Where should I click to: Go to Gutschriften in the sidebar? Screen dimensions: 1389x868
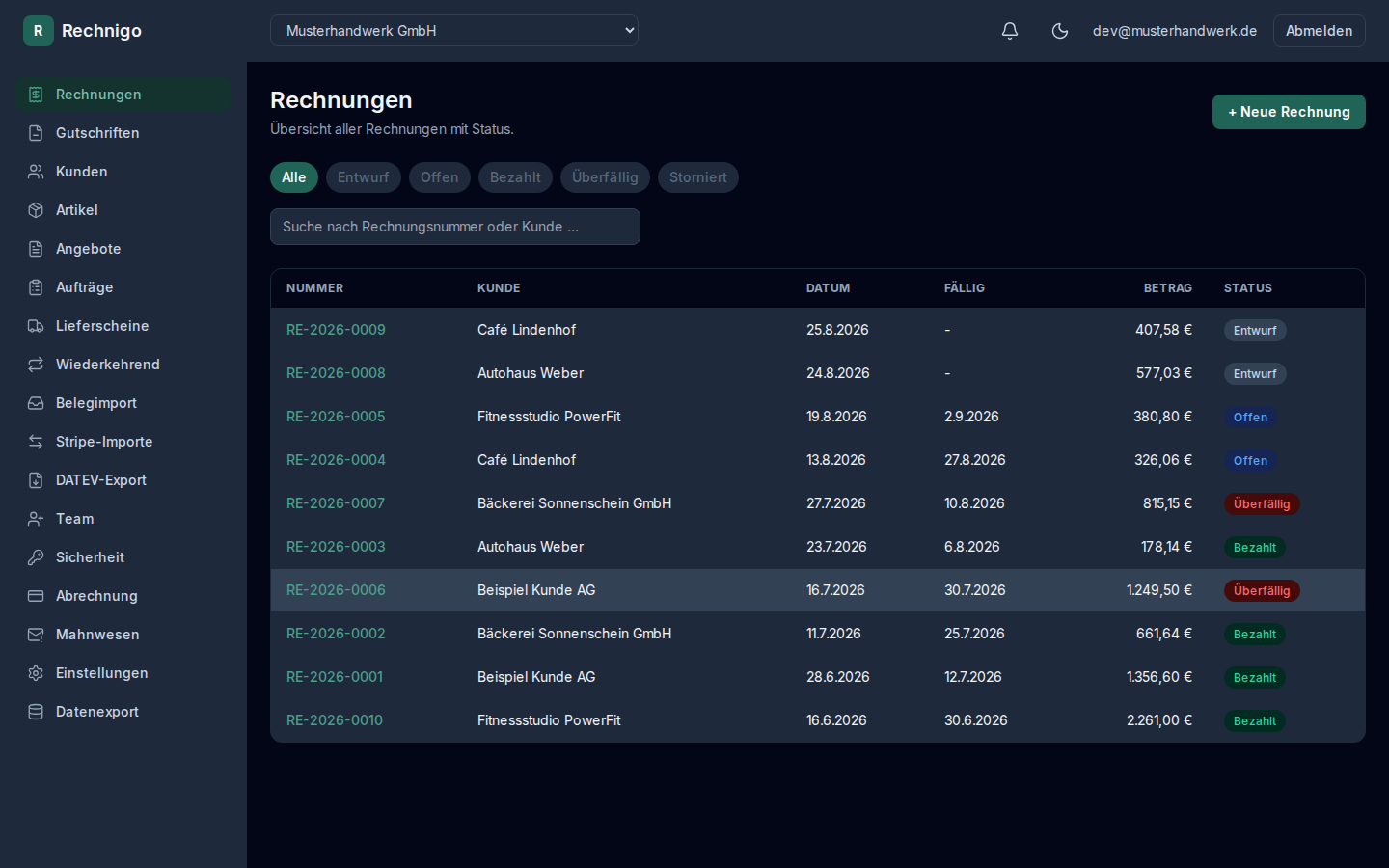(x=123, y=133)
